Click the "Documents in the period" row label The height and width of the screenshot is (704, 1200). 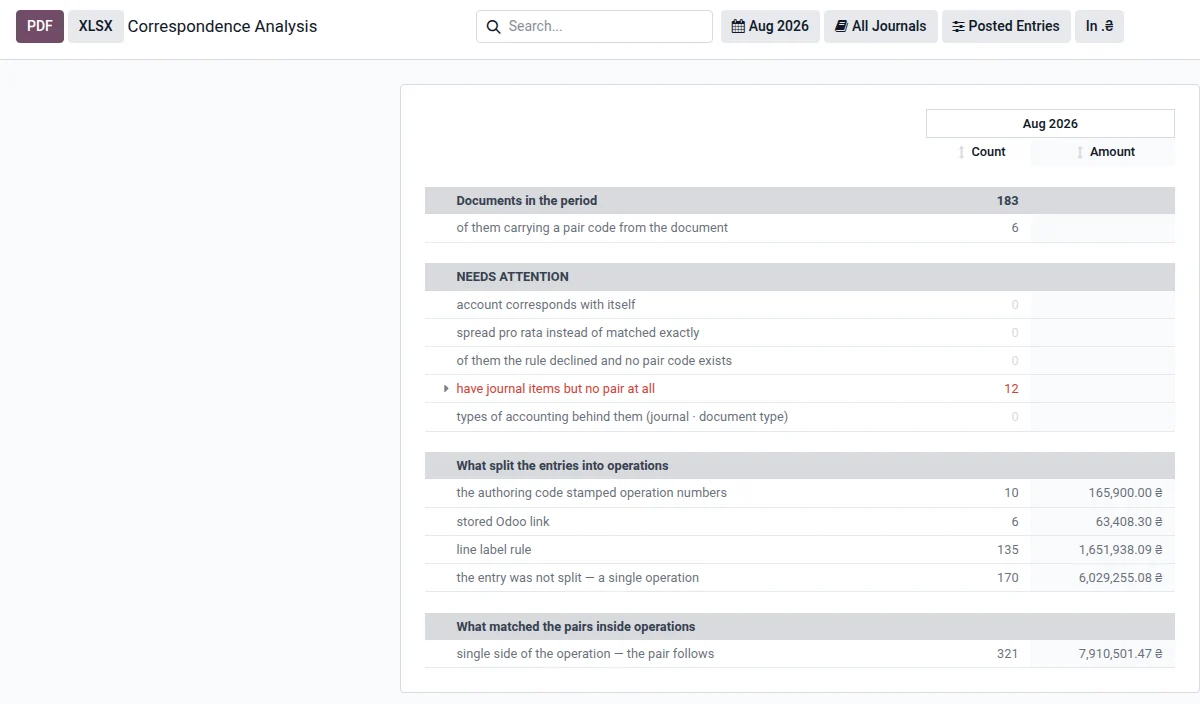coord(527,201)
